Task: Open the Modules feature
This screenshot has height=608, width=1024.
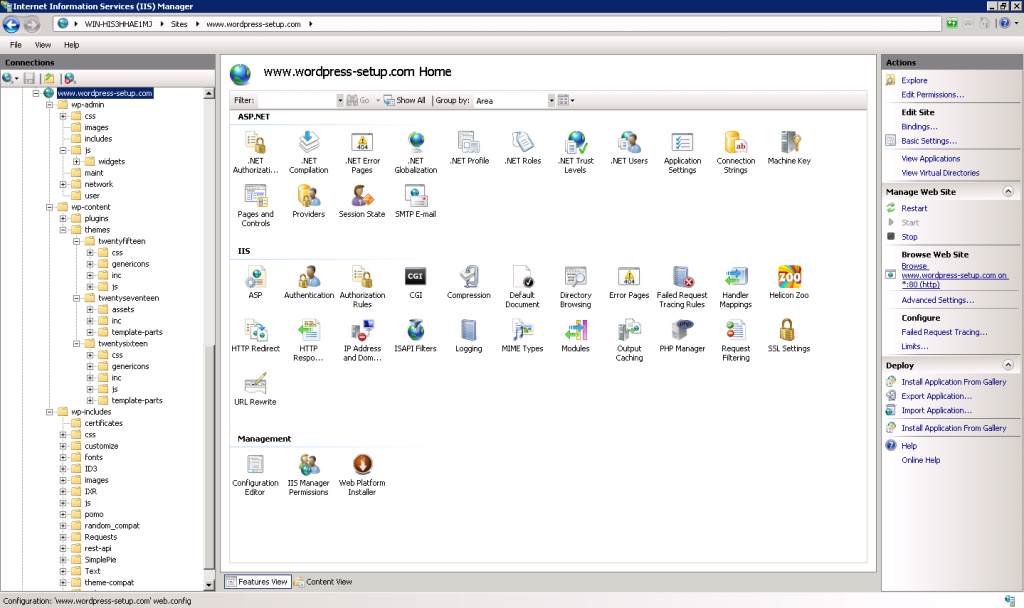Action: coord(575,336)
